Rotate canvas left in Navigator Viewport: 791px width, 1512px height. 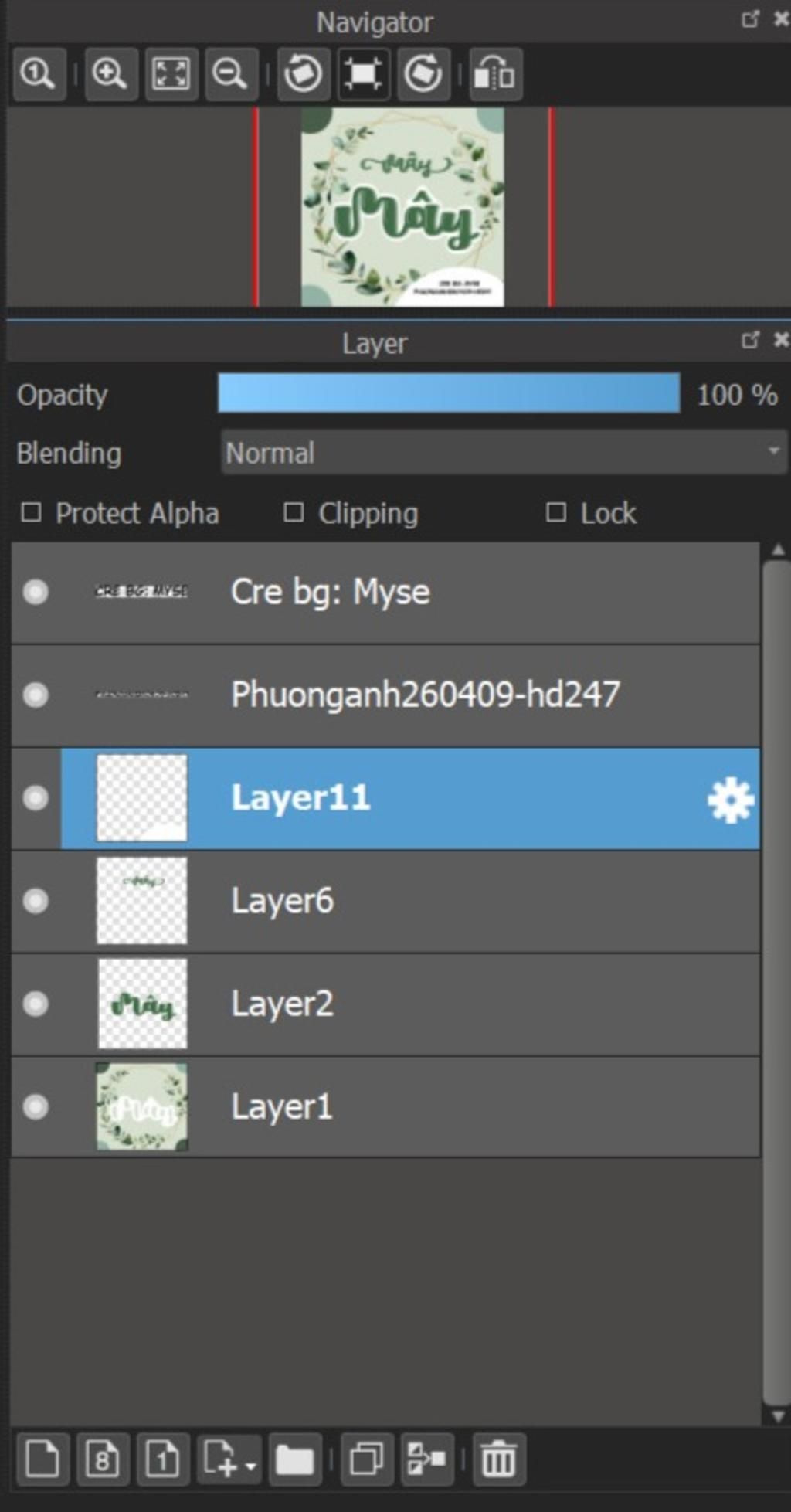303,74
